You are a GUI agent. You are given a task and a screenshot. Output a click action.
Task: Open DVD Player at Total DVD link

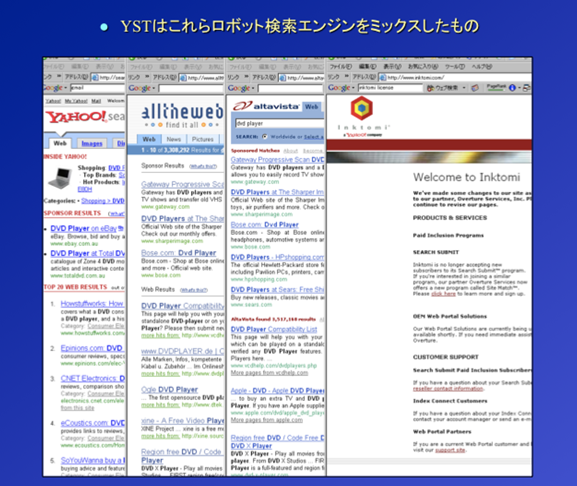[88, 253]
